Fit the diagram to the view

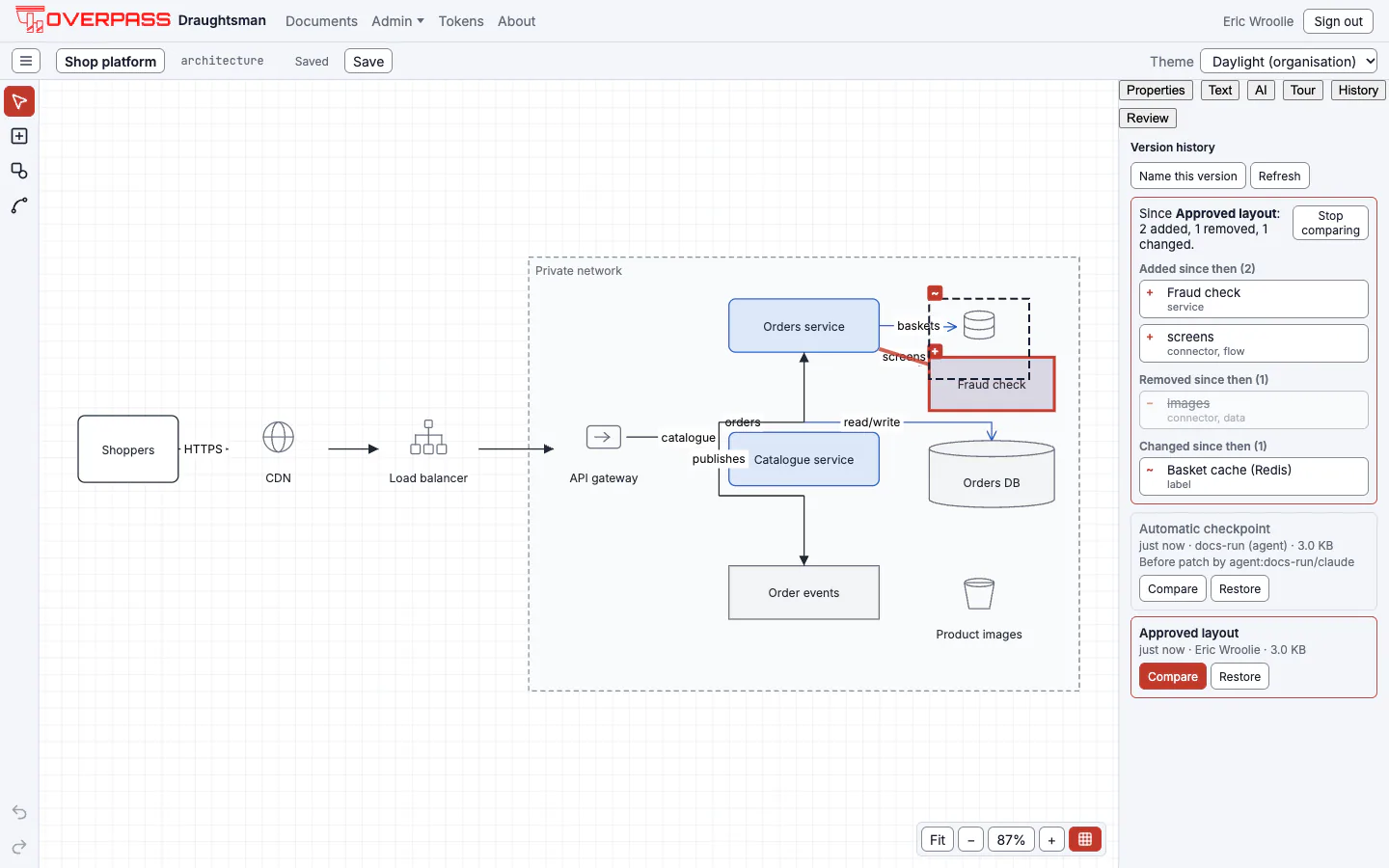click(x=938, y=839)
